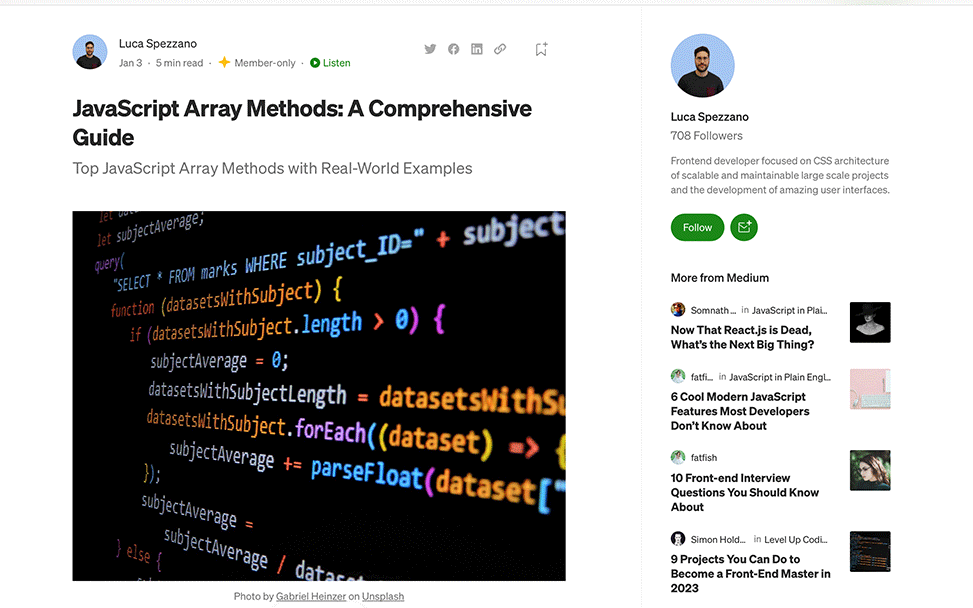The height and width of the screenshot is (608, 973).
Task: Open author avatar beside article byline
Action: point(90,51)
